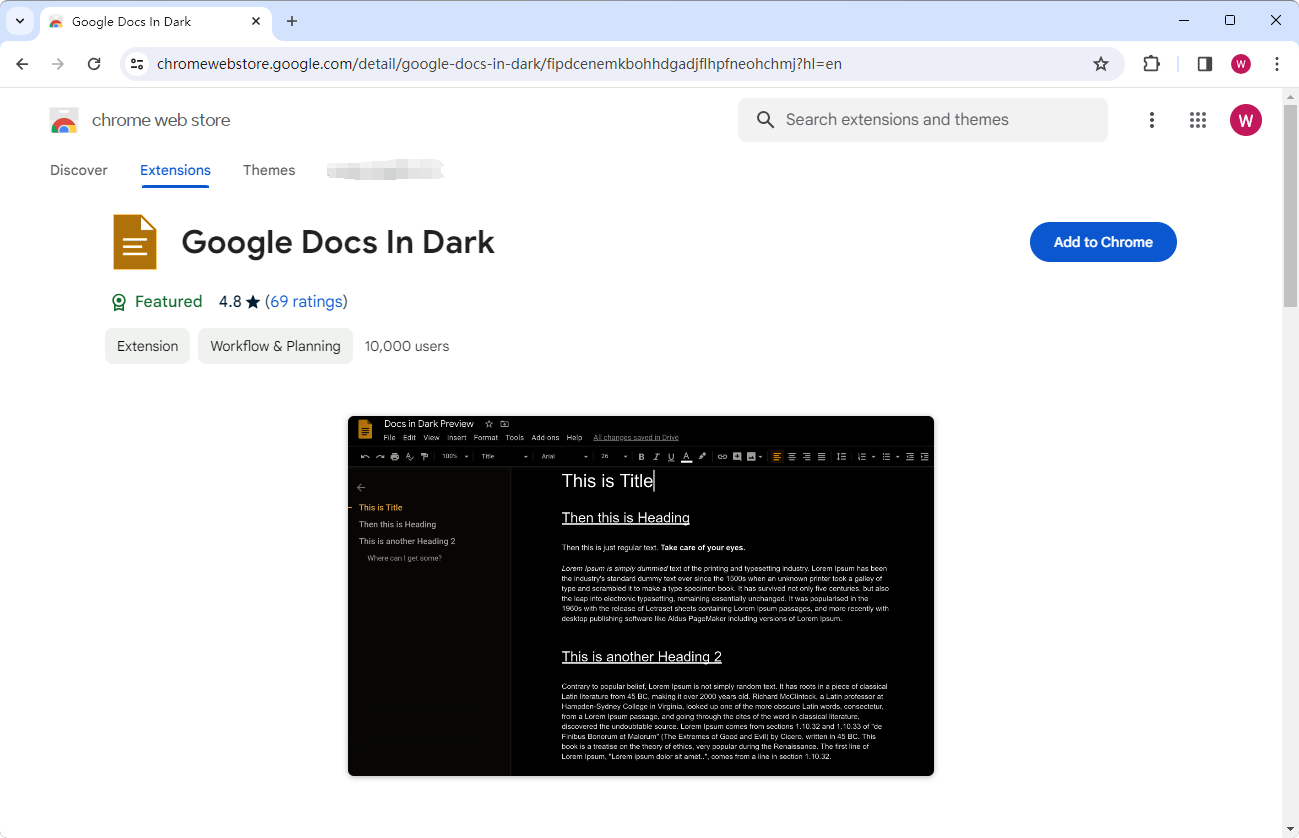
Task: Open Chrome's three-dot browser menu
Action: 1277,63
